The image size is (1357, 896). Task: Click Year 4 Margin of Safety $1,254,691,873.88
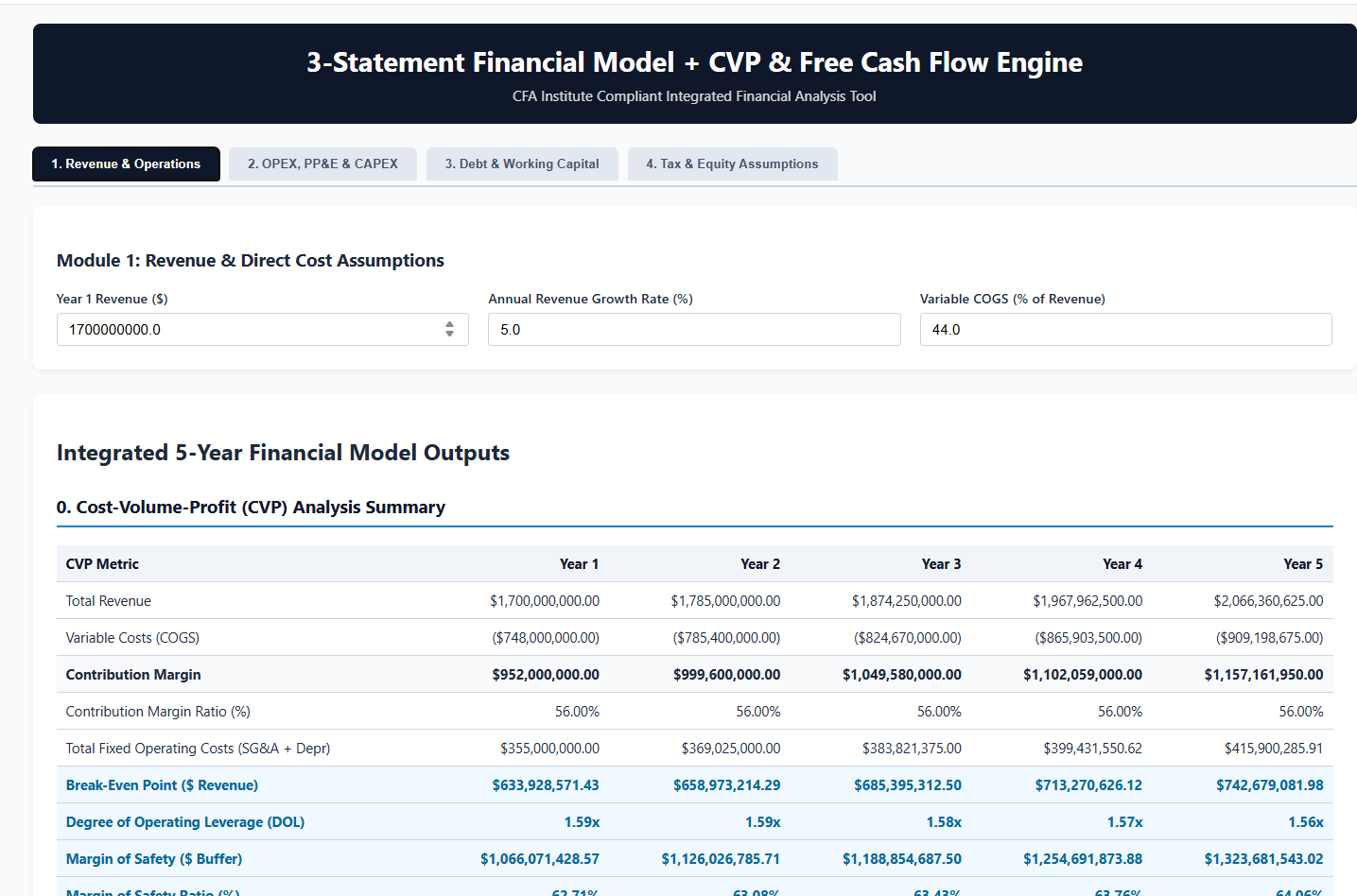coord(1083,859)
